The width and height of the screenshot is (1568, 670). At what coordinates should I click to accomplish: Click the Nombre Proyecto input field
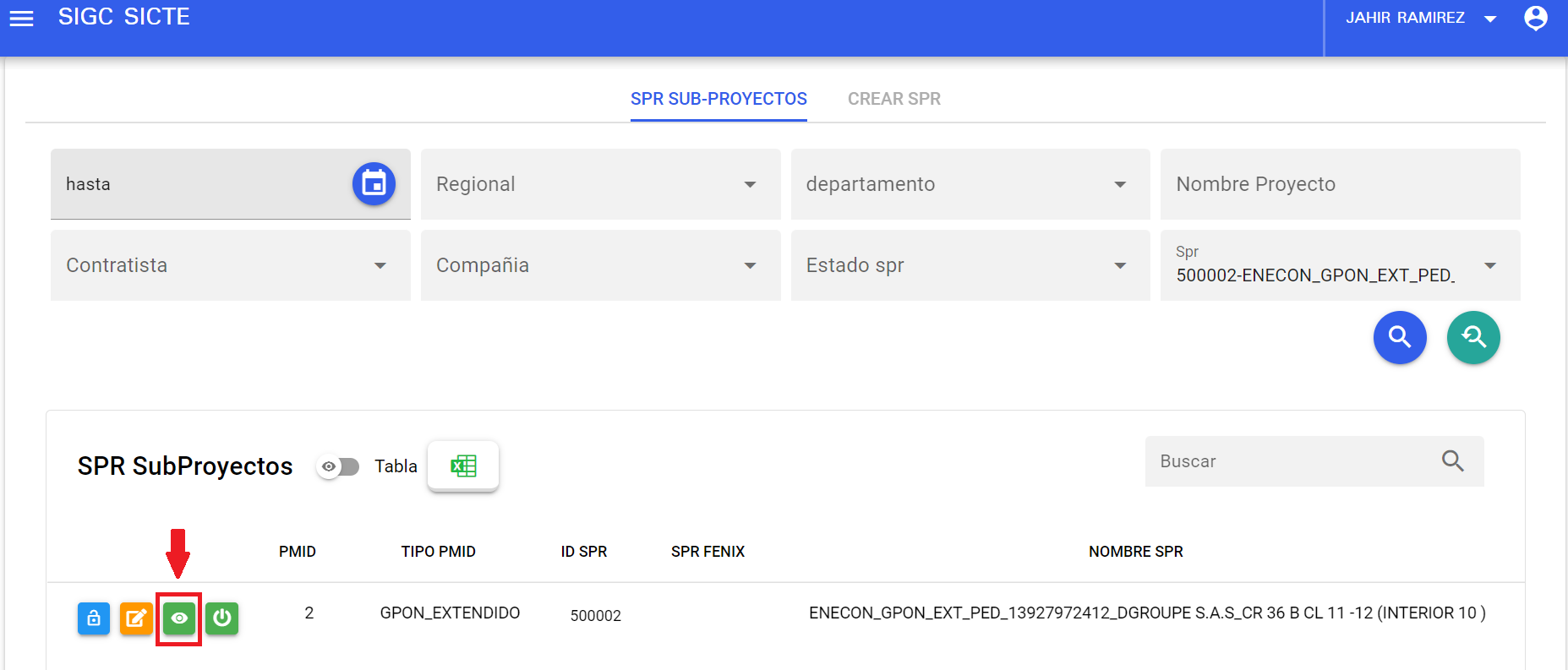point(1340,184)
